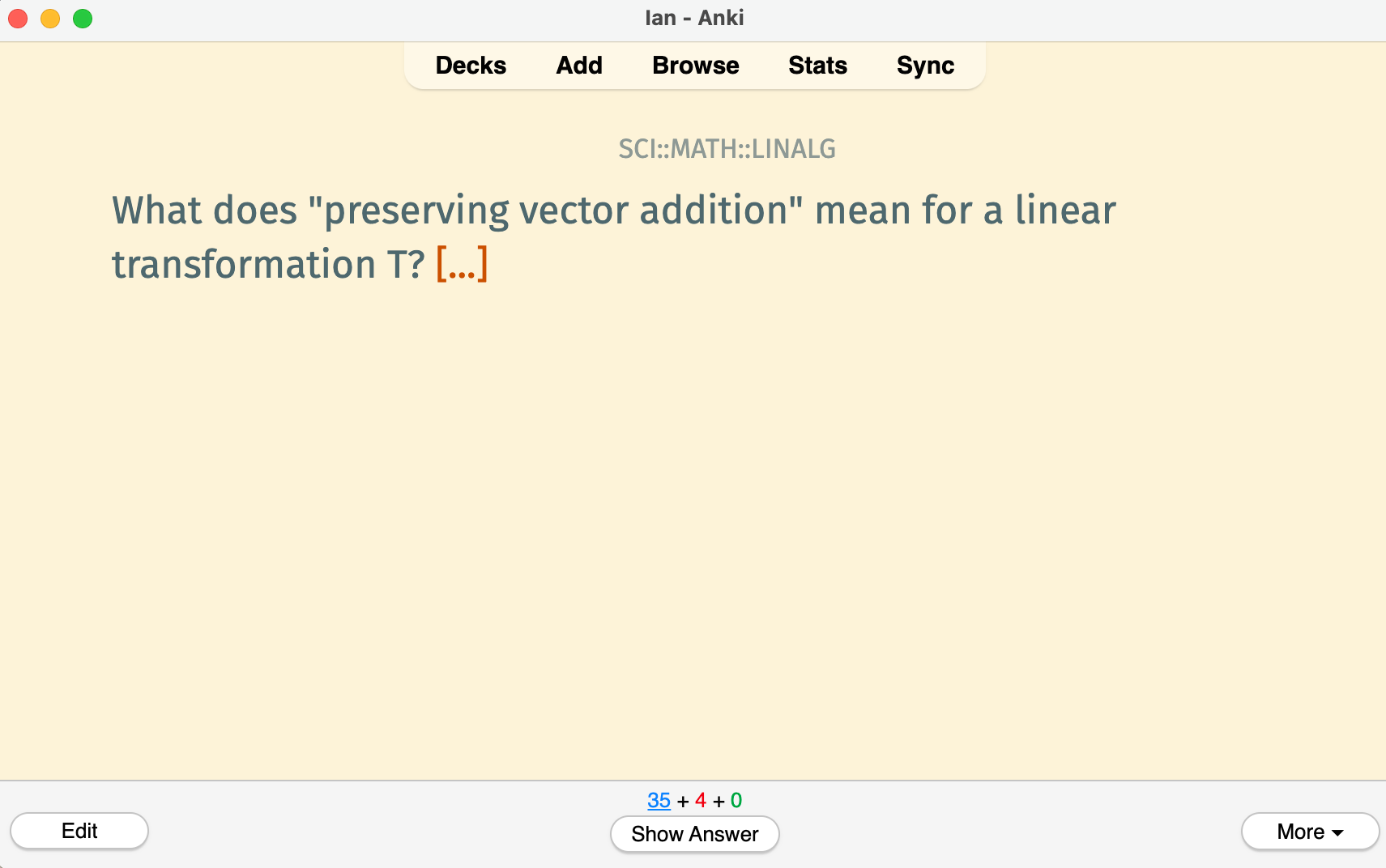Reveal the card with Show Answer
This screenshot has height=868, width=1386.
[695, 834]
